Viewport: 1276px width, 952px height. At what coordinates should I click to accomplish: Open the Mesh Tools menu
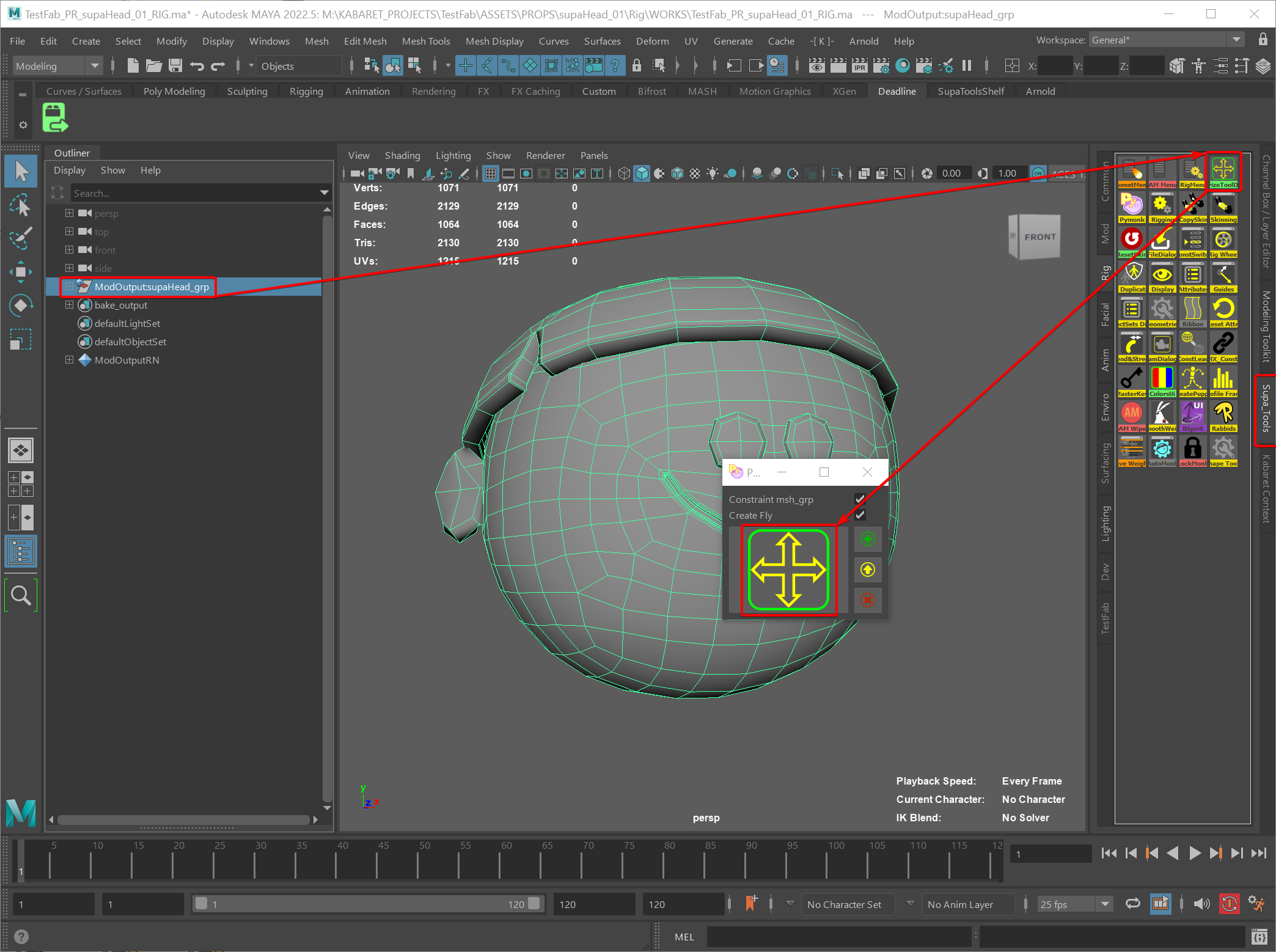[x=426, y=41]
